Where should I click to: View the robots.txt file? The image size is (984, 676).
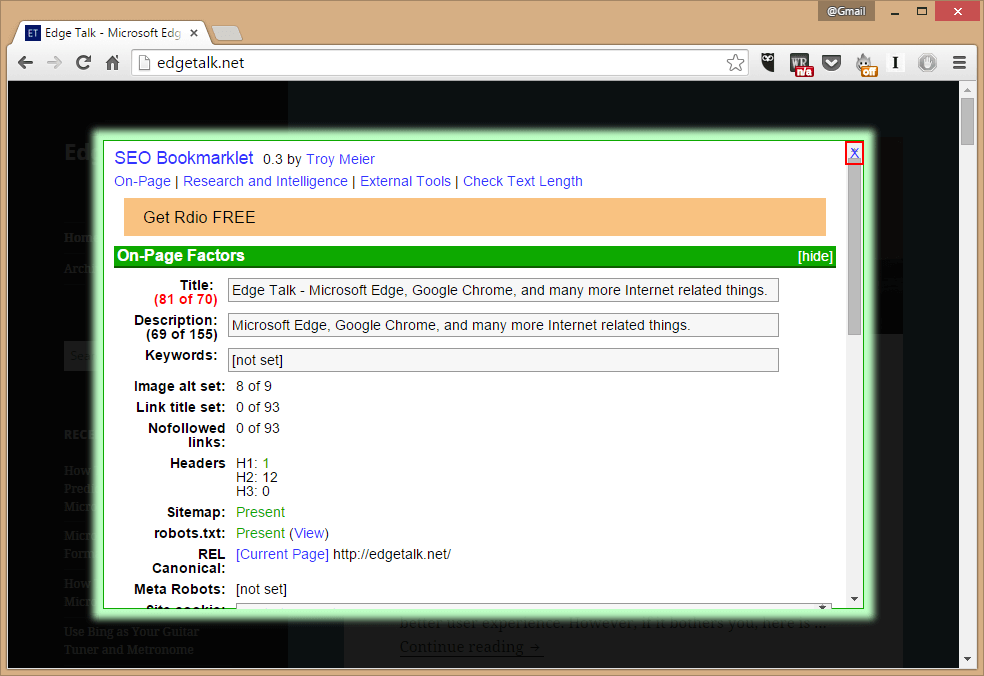(309, 533)
